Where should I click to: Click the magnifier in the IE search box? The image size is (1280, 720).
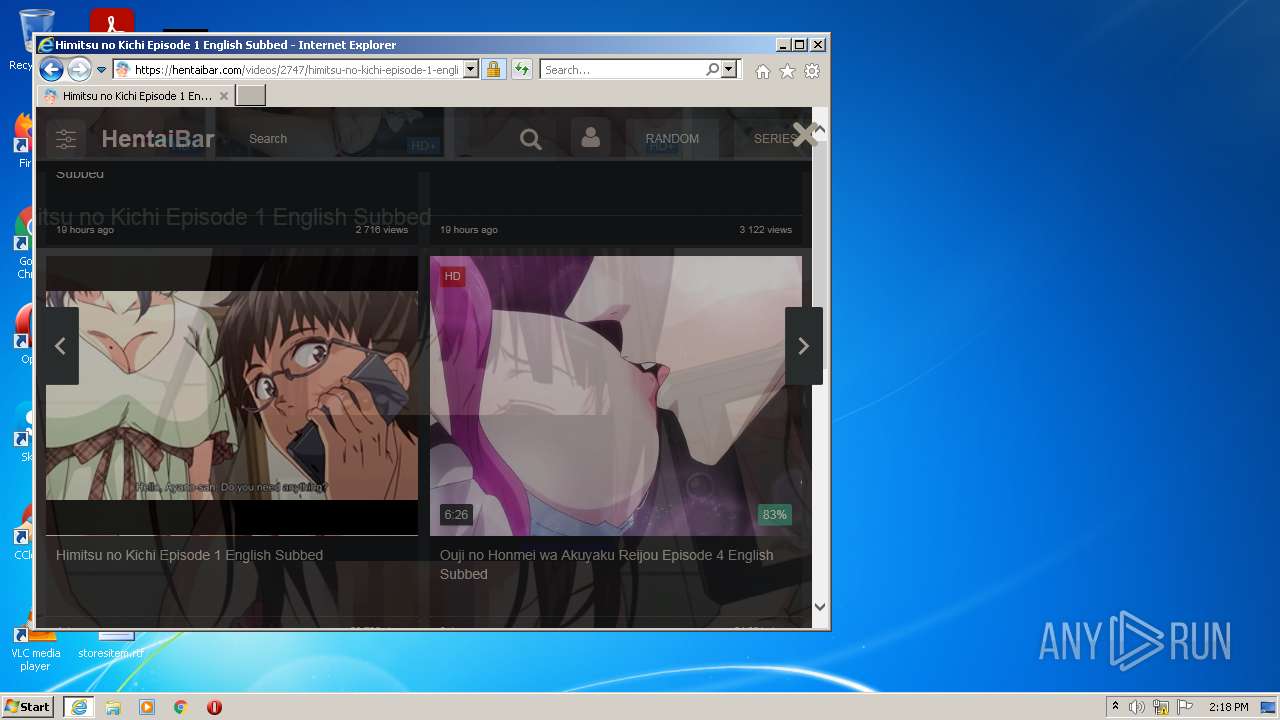[712, 70]
